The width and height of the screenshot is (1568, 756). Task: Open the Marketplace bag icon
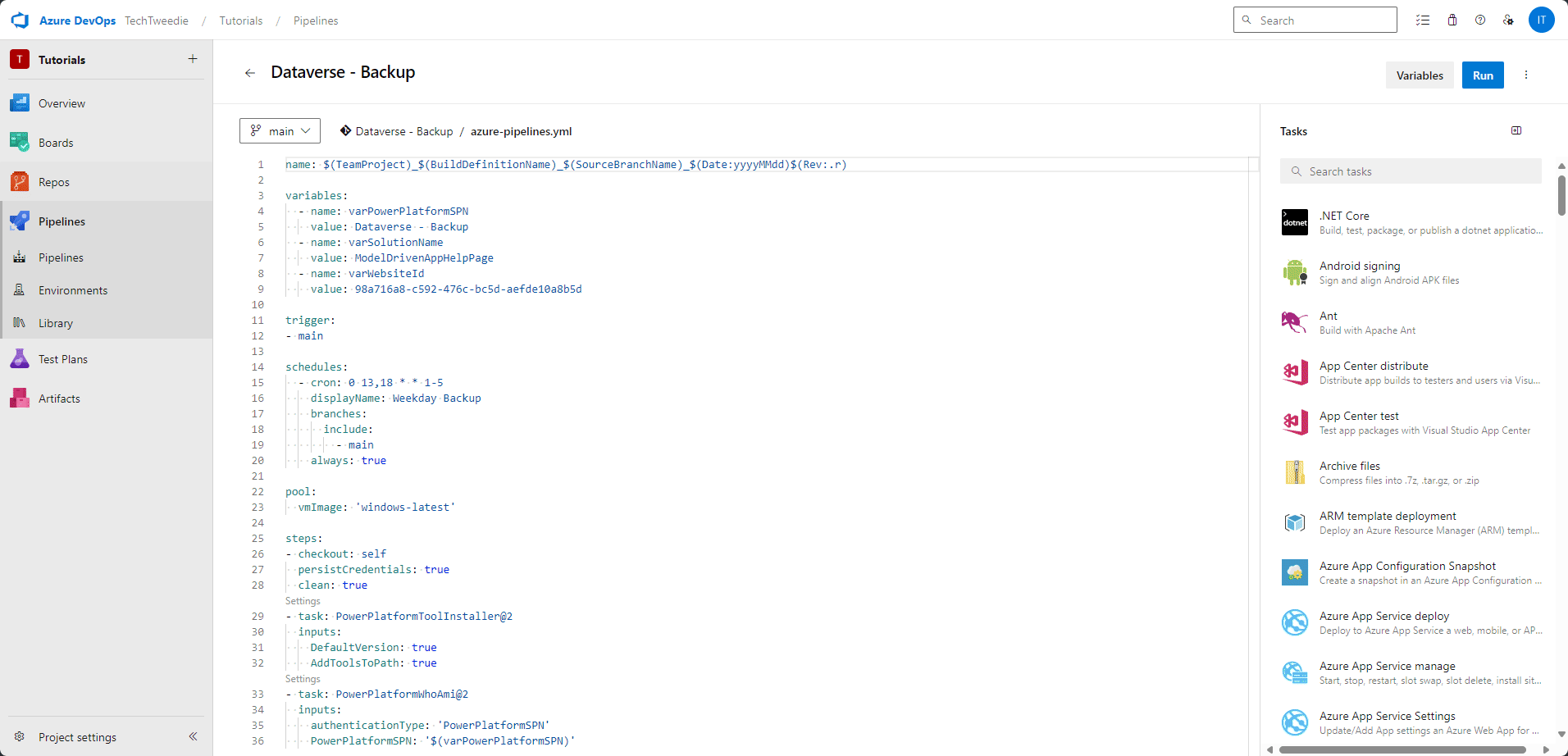coord(1452,20)
